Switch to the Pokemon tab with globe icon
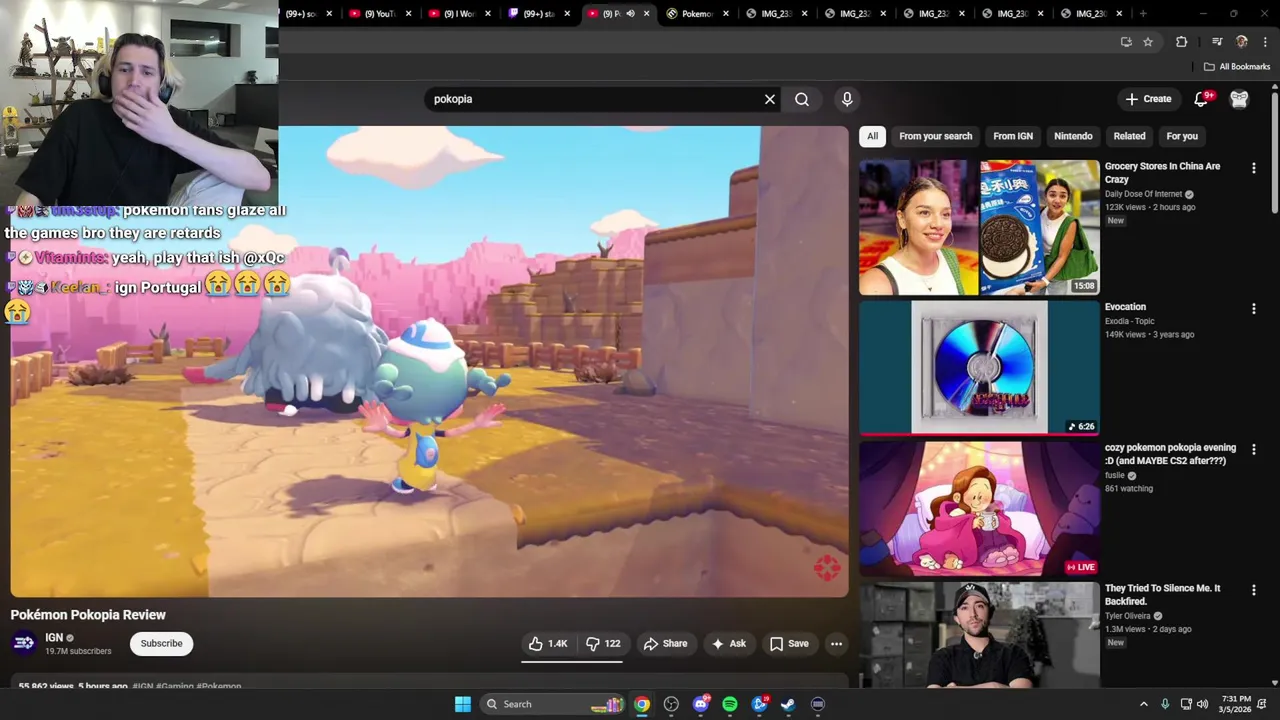This screenshot has height=720, width=1280. point(696,14)
